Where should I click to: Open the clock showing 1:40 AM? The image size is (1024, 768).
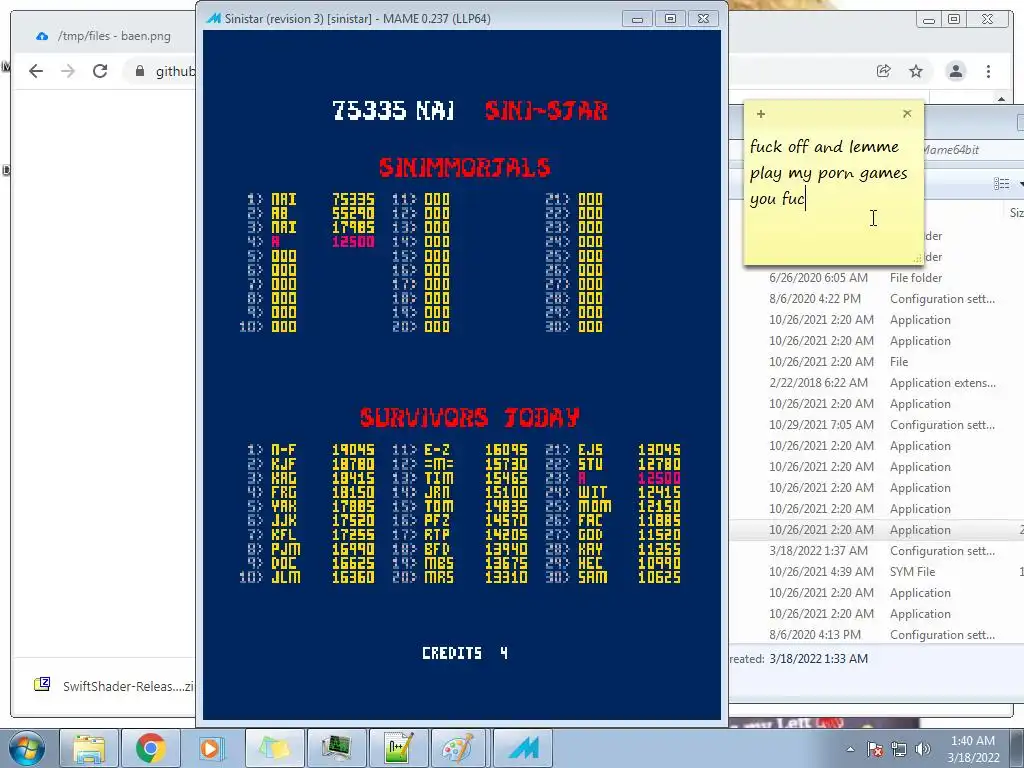(973, 749)
